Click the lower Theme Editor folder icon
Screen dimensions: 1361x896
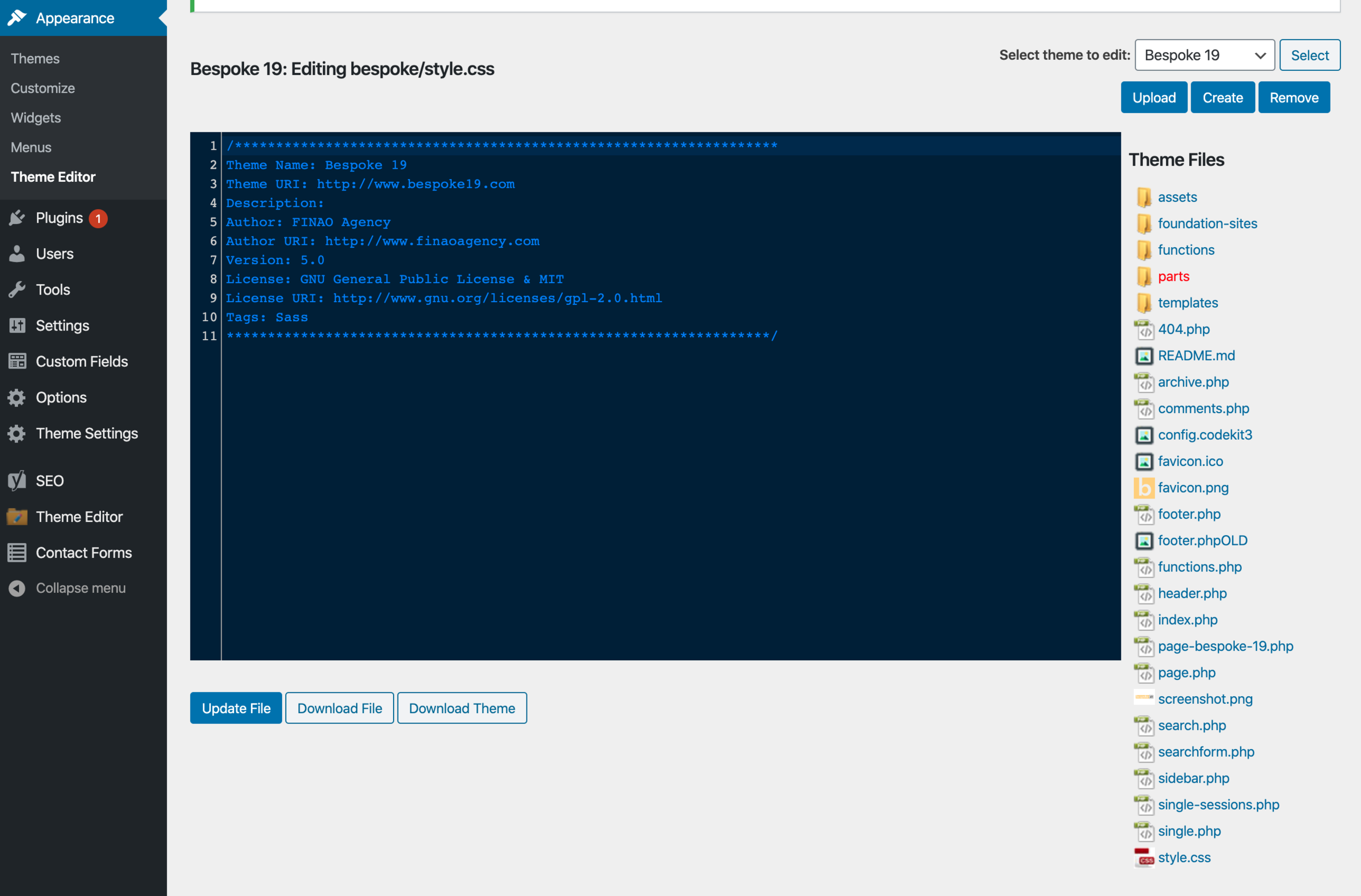click(x=17, y=517)
